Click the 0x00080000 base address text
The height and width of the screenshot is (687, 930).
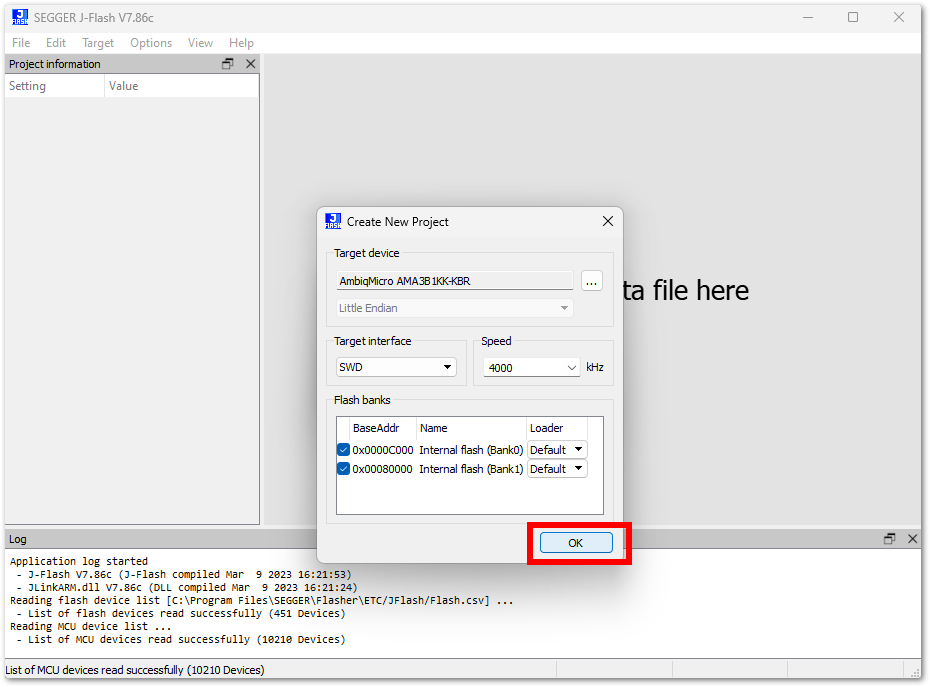(x=383, y=469)
